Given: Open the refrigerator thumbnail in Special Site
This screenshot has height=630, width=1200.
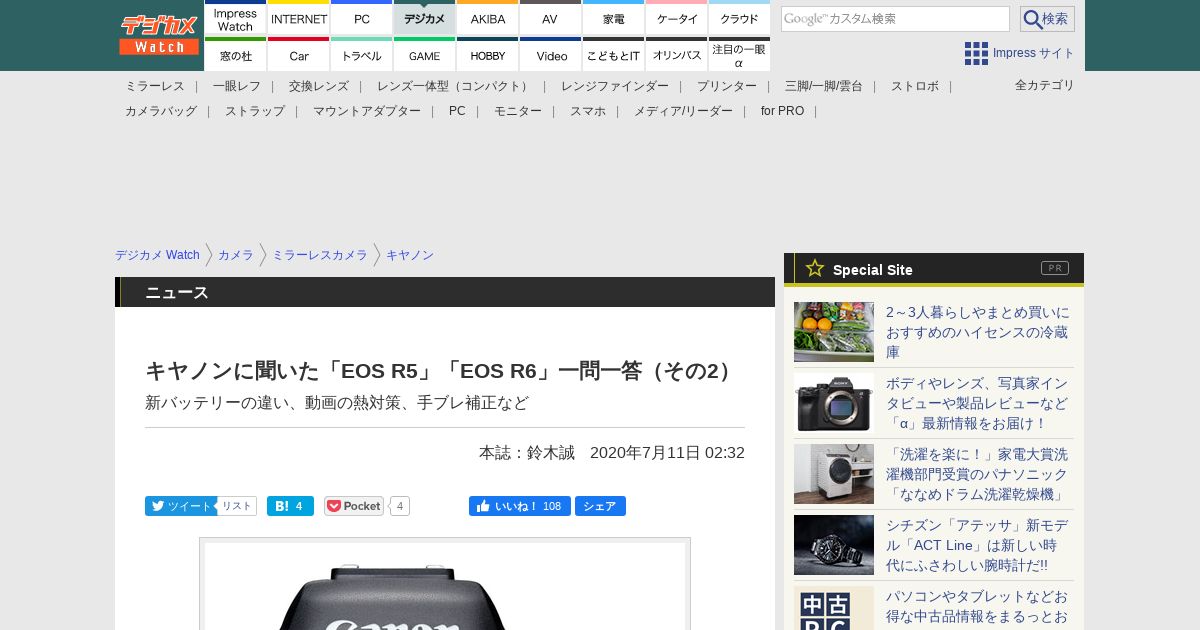Looking at the screenshot, I should (x=834, y=332).
